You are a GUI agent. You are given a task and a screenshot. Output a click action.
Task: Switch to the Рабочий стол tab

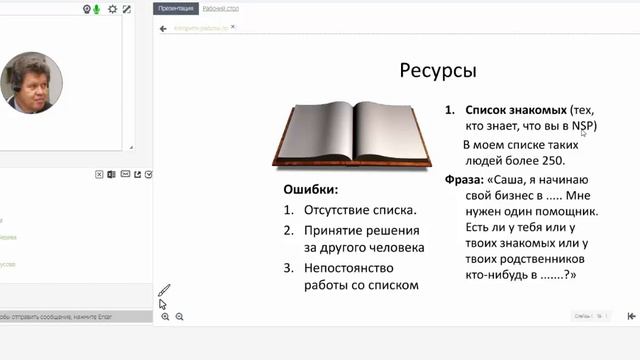click(221, 8)
